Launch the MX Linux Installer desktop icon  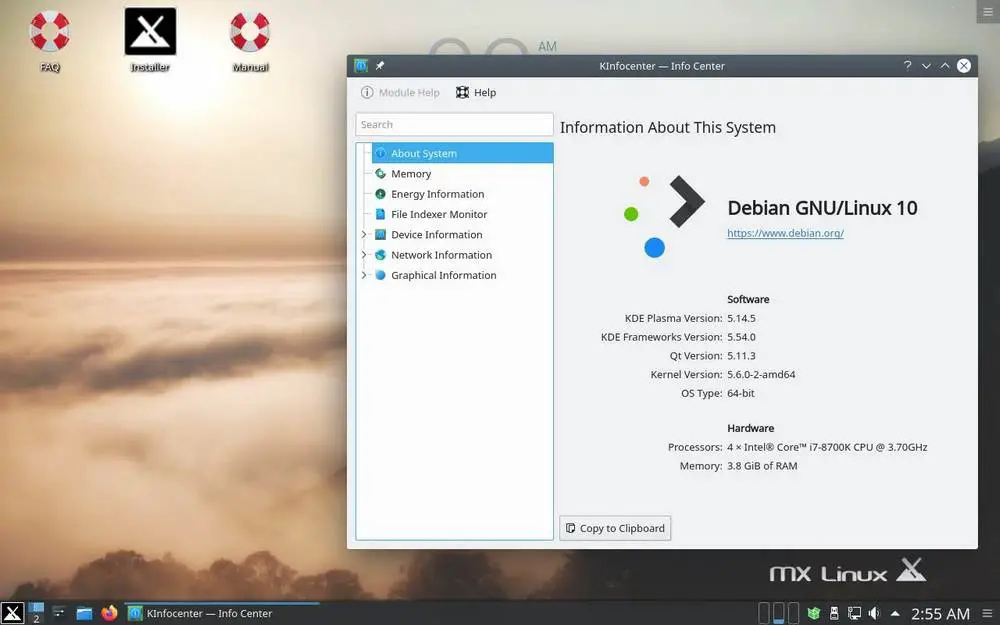[150, 40]
